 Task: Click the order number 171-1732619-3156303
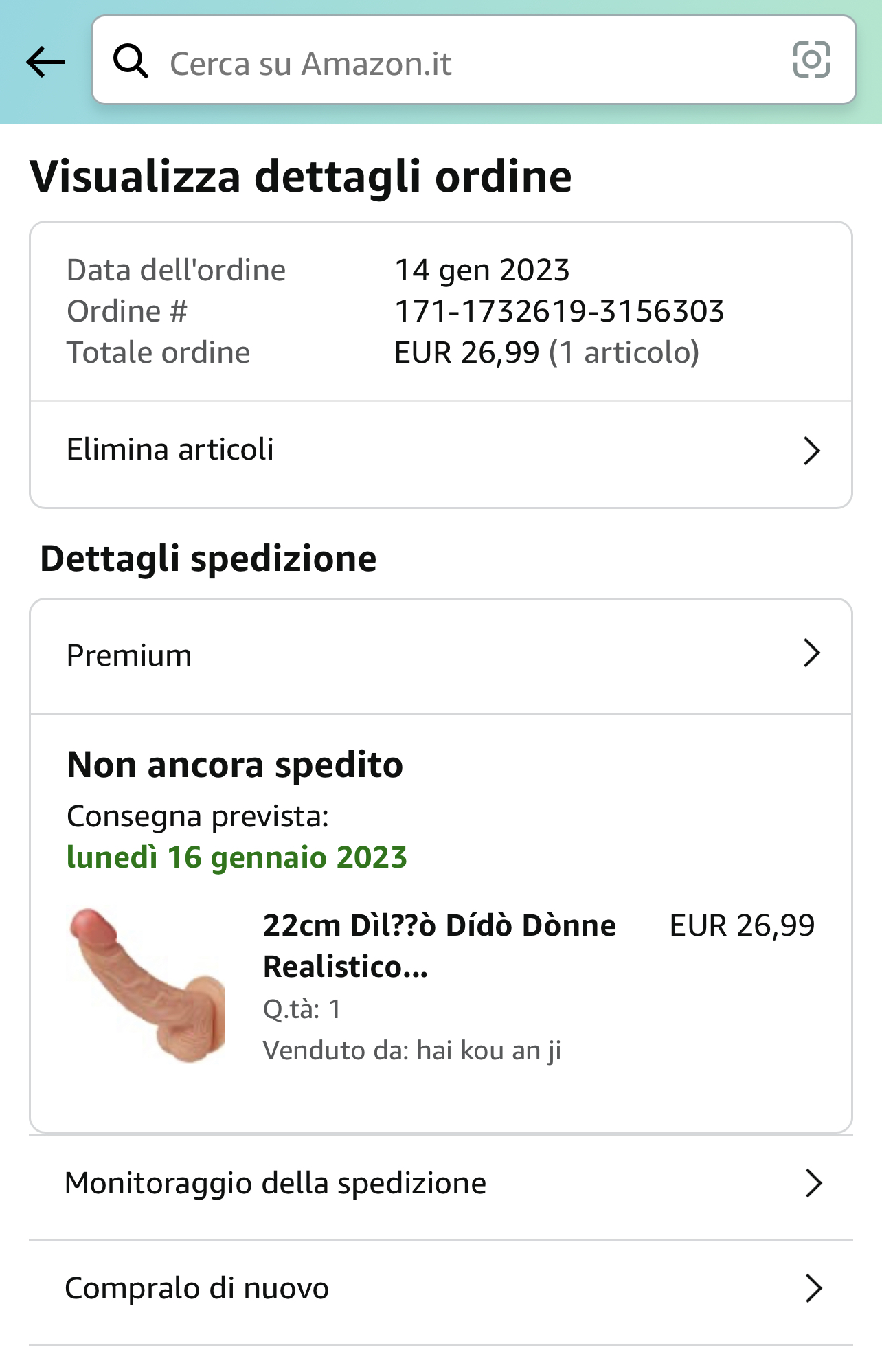(559, 311)
